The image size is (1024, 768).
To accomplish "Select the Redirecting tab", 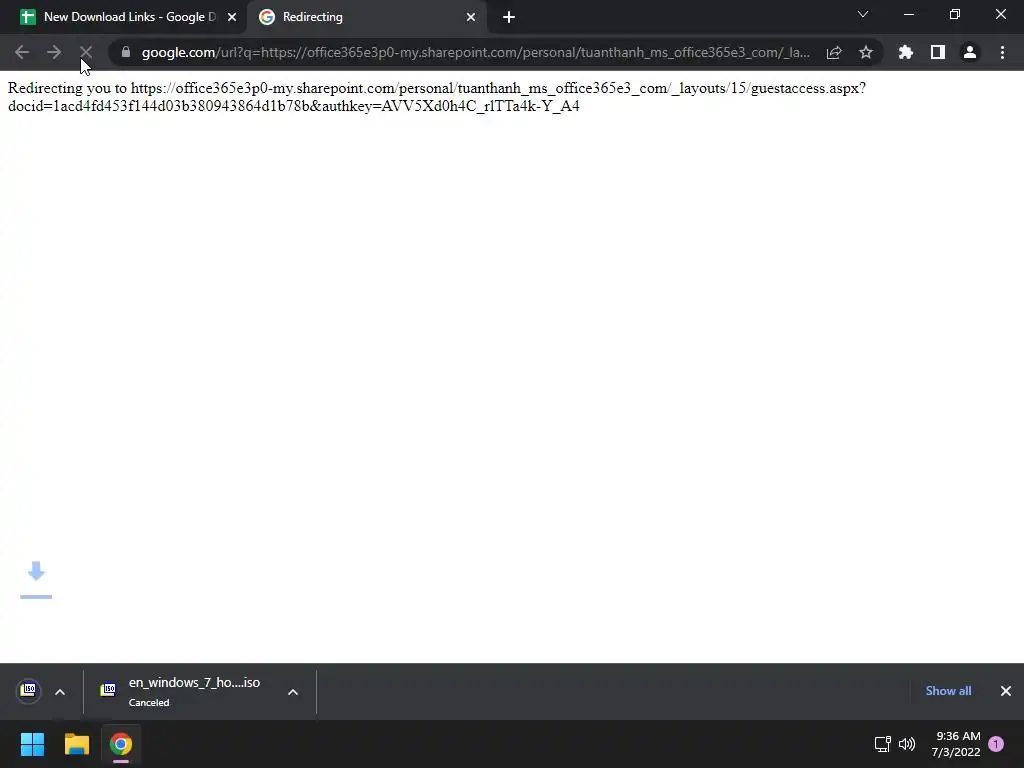I will 366,17.
